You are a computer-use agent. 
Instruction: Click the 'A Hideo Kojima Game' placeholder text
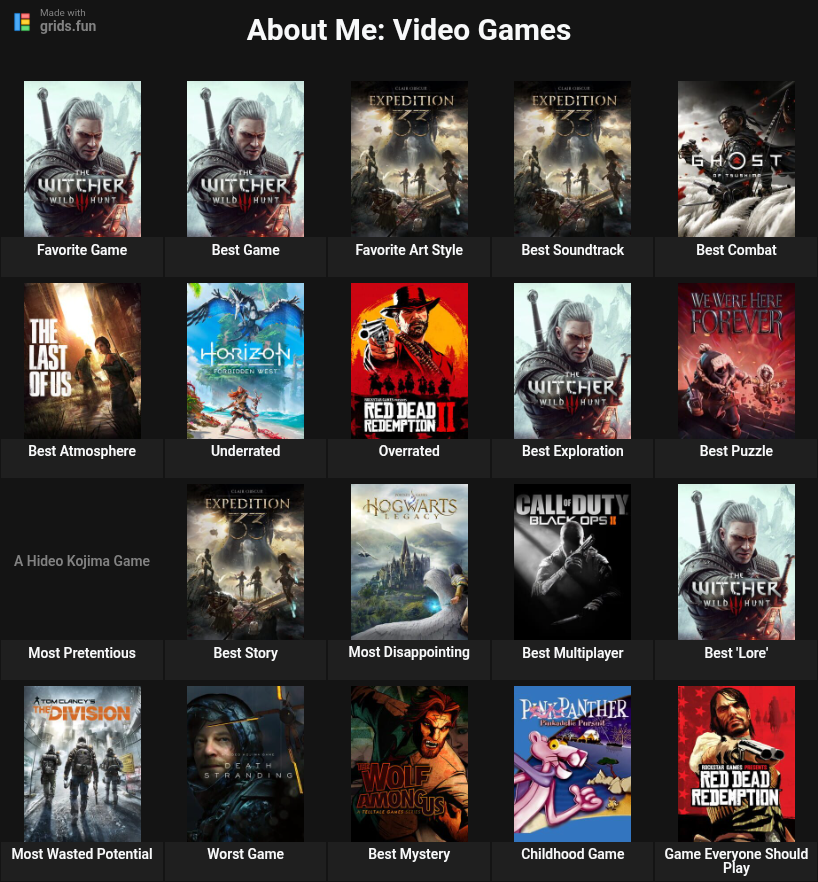coord(82,561)
